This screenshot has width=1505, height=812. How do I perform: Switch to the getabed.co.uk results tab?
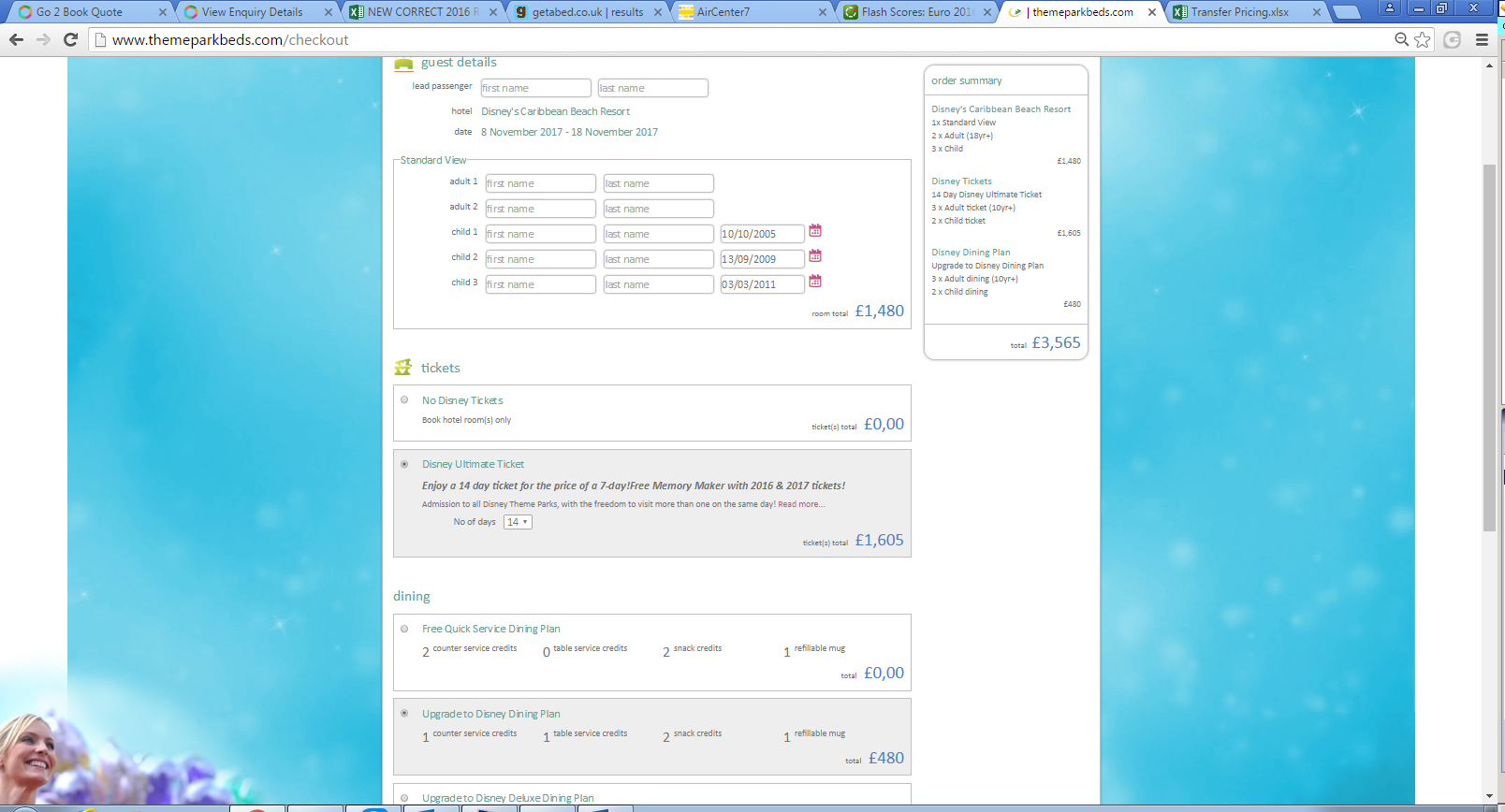[588, 12]
